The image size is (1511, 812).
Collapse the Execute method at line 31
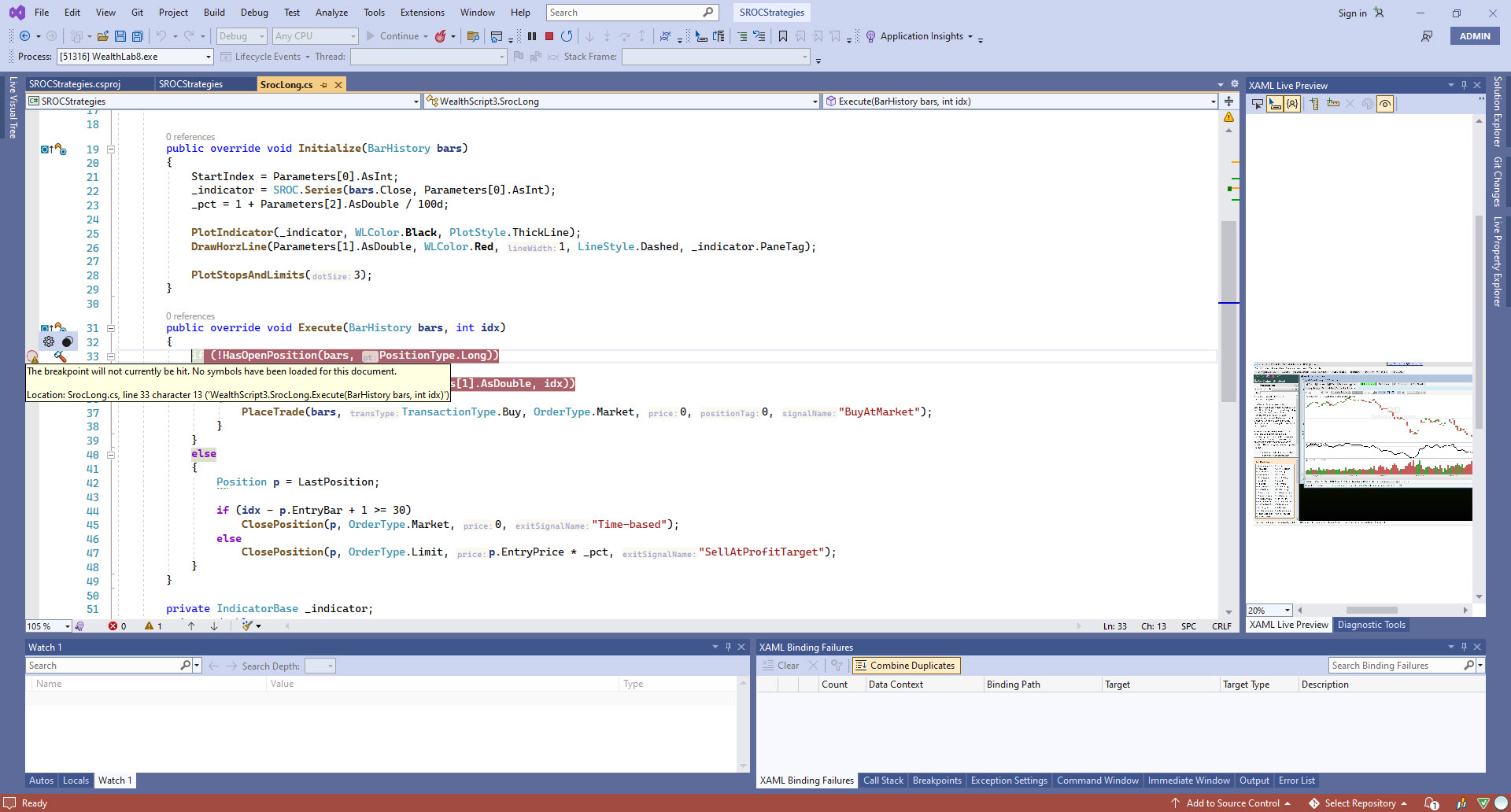point(111,328)
